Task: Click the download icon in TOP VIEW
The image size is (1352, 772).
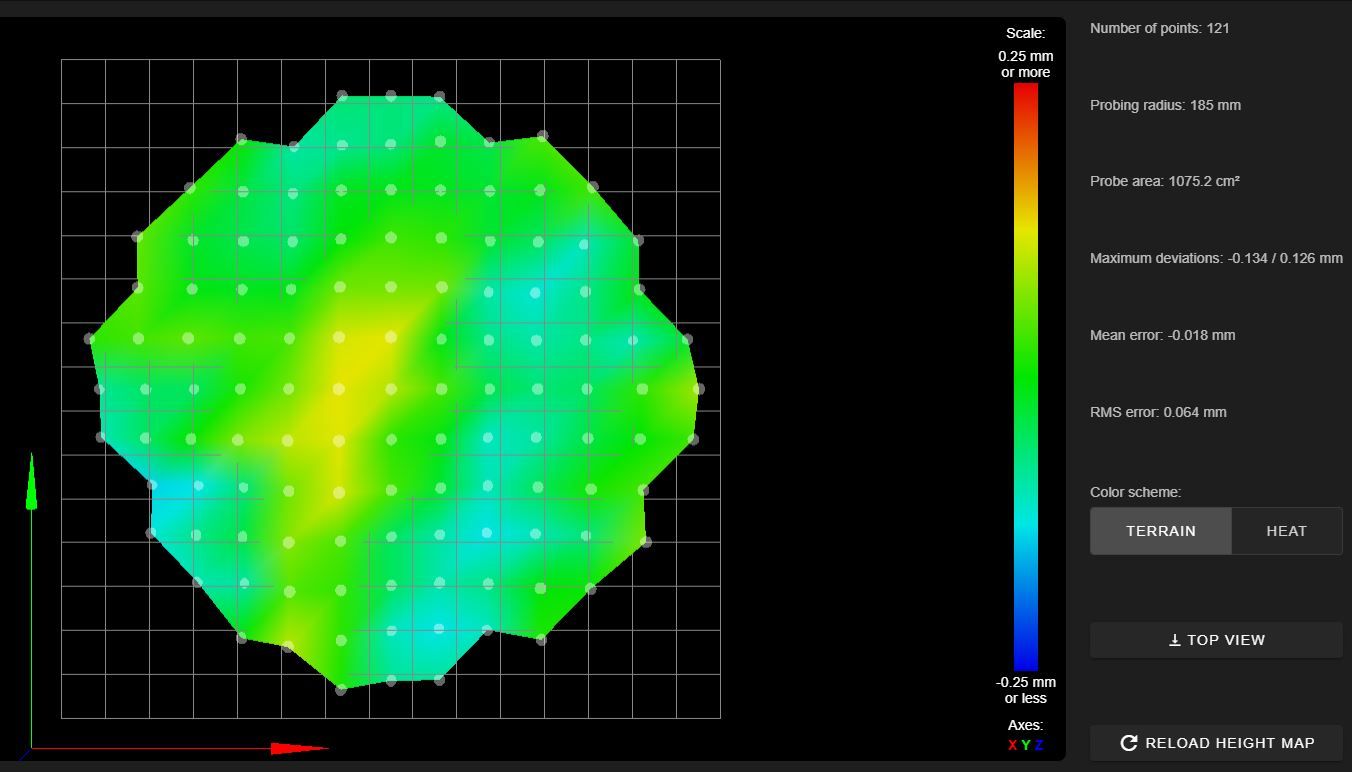Action: 1175,640
